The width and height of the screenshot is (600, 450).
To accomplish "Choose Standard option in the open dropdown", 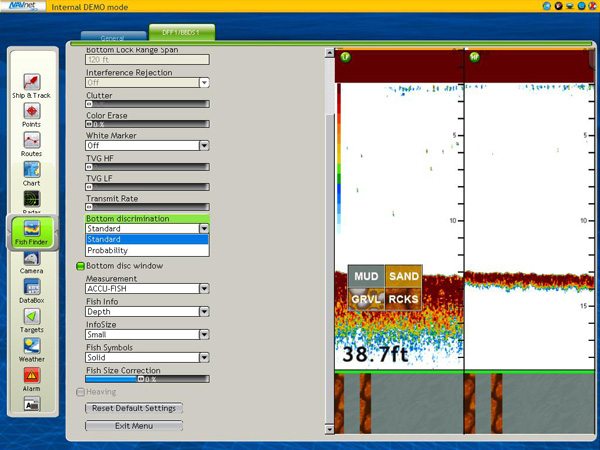I will click(x=146, y=240).
